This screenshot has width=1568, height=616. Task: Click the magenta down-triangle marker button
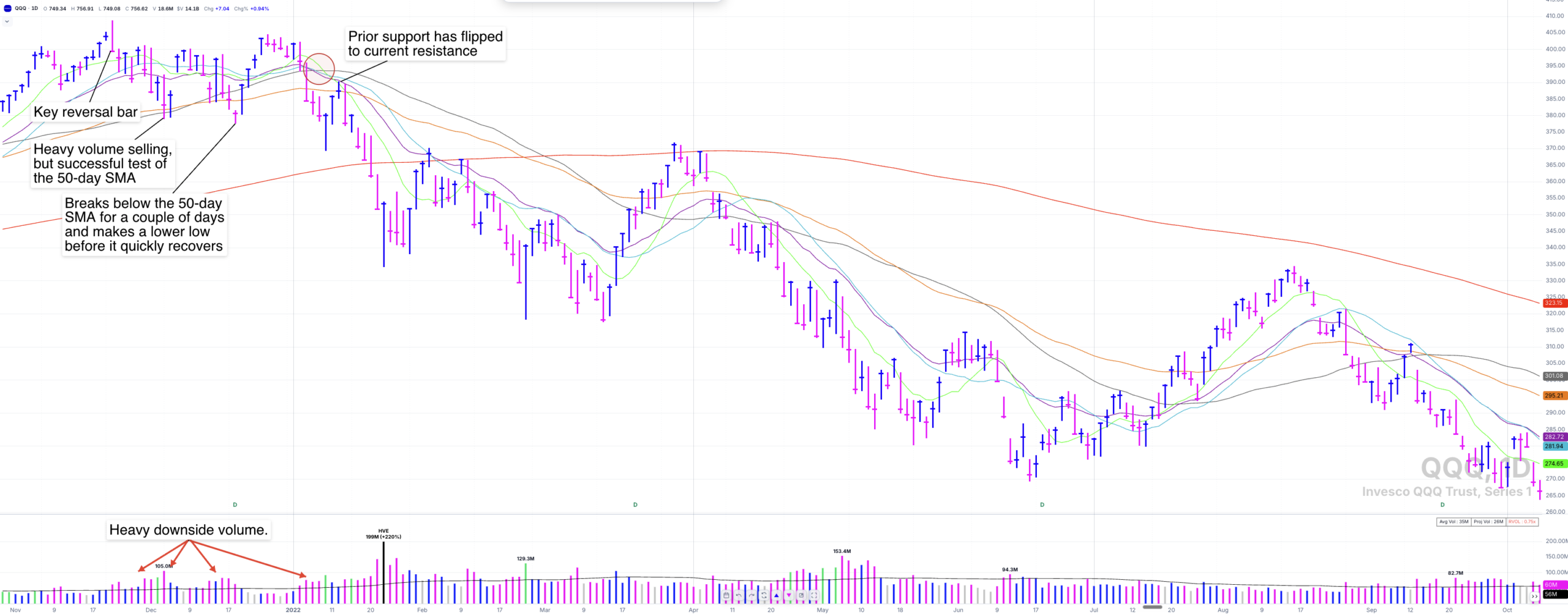click(x=789, y=595)
